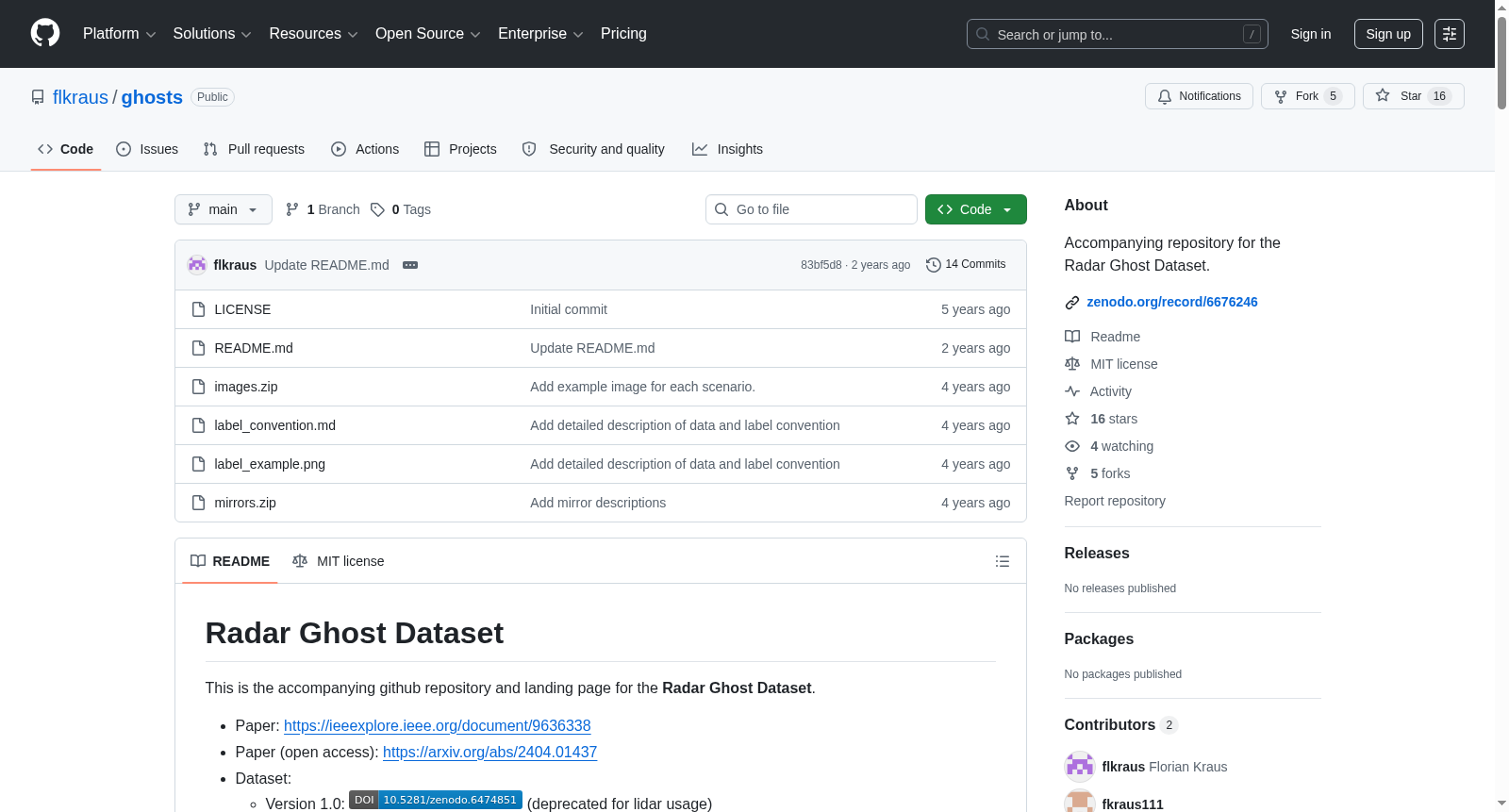
Task: View the 16 stars stargazers
Action: coord(1102,419)
